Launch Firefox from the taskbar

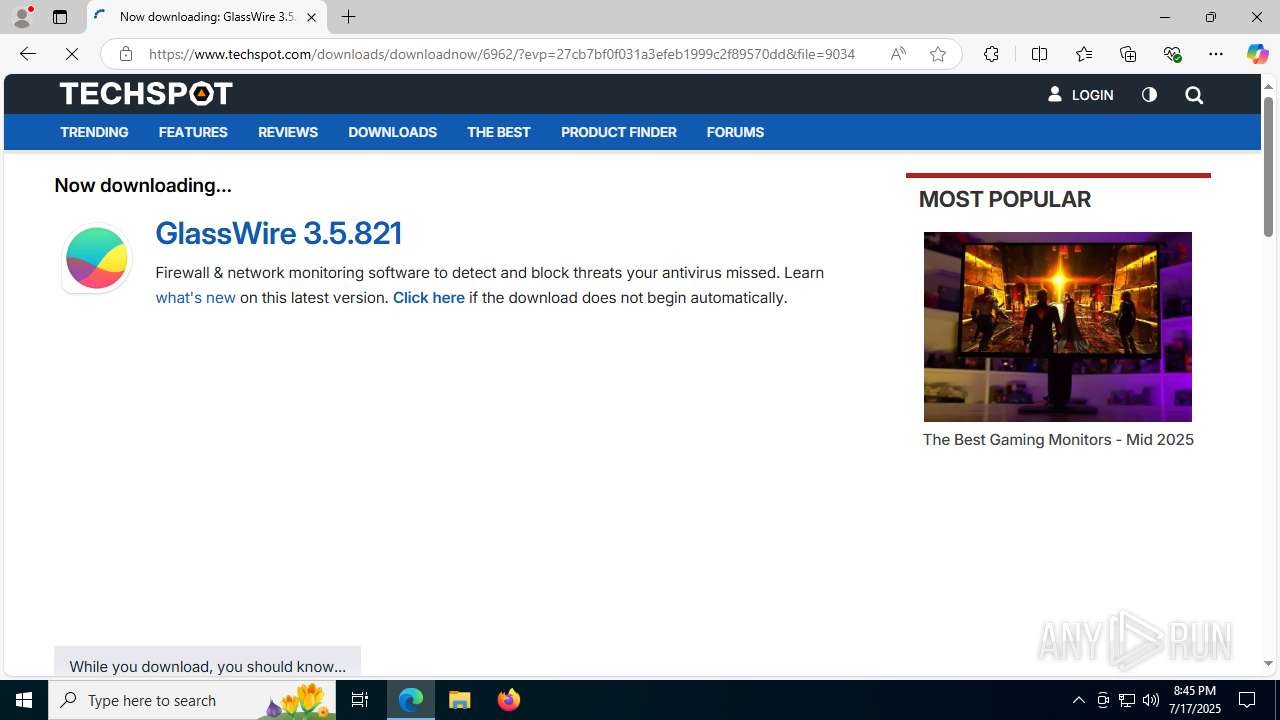pyautogui.click(x=508, y=700)
